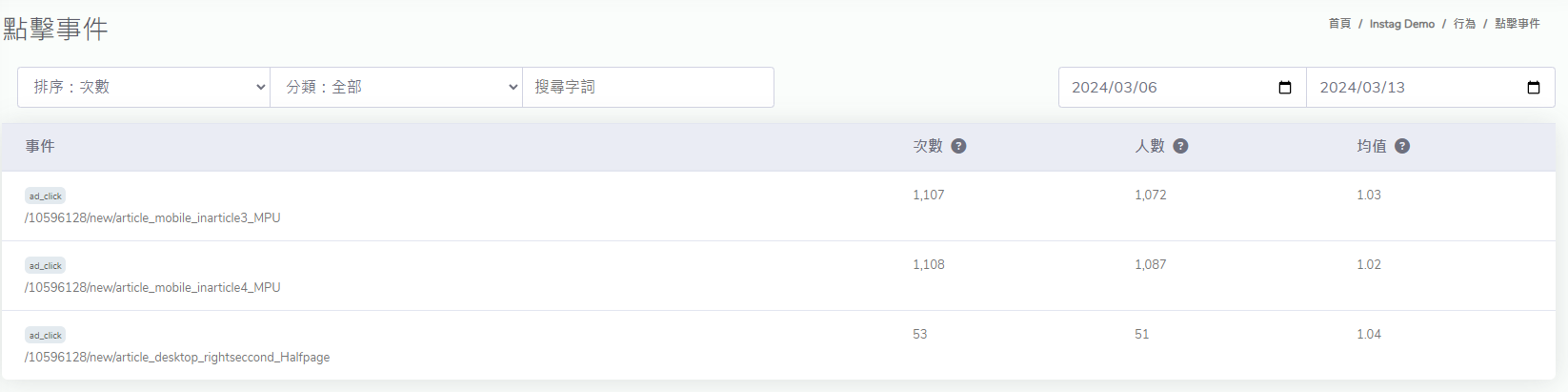Click help icon next to 次數
This screenshot has width=1568, height=392.
click(x=958, y=146)
